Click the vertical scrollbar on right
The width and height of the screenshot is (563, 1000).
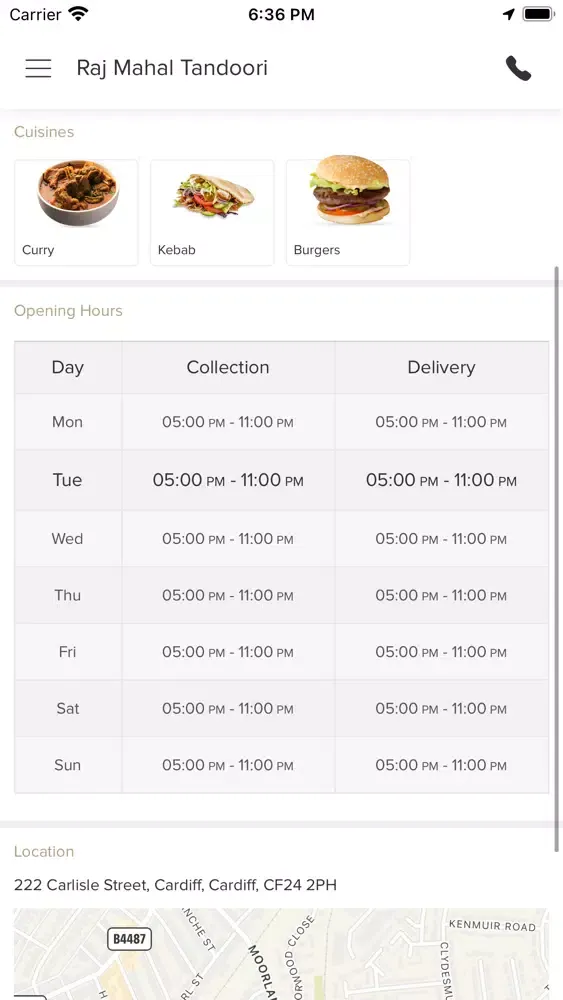(x=557, y=558)
